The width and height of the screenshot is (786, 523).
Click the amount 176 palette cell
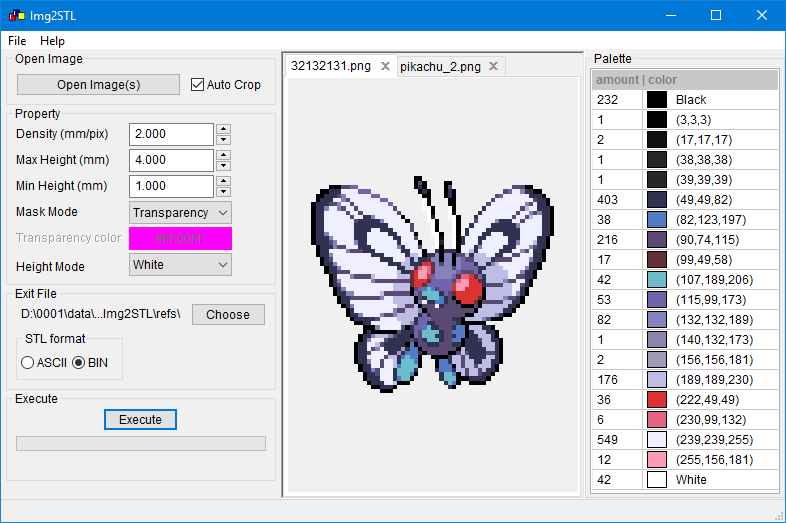(617, 380)
